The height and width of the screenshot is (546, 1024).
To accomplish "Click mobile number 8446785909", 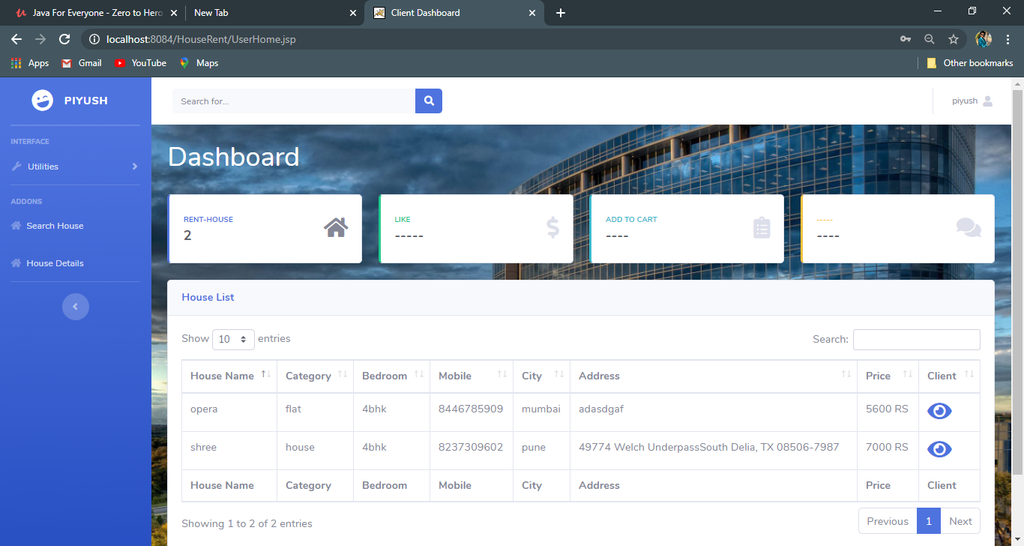I will [x=471, y=409].
